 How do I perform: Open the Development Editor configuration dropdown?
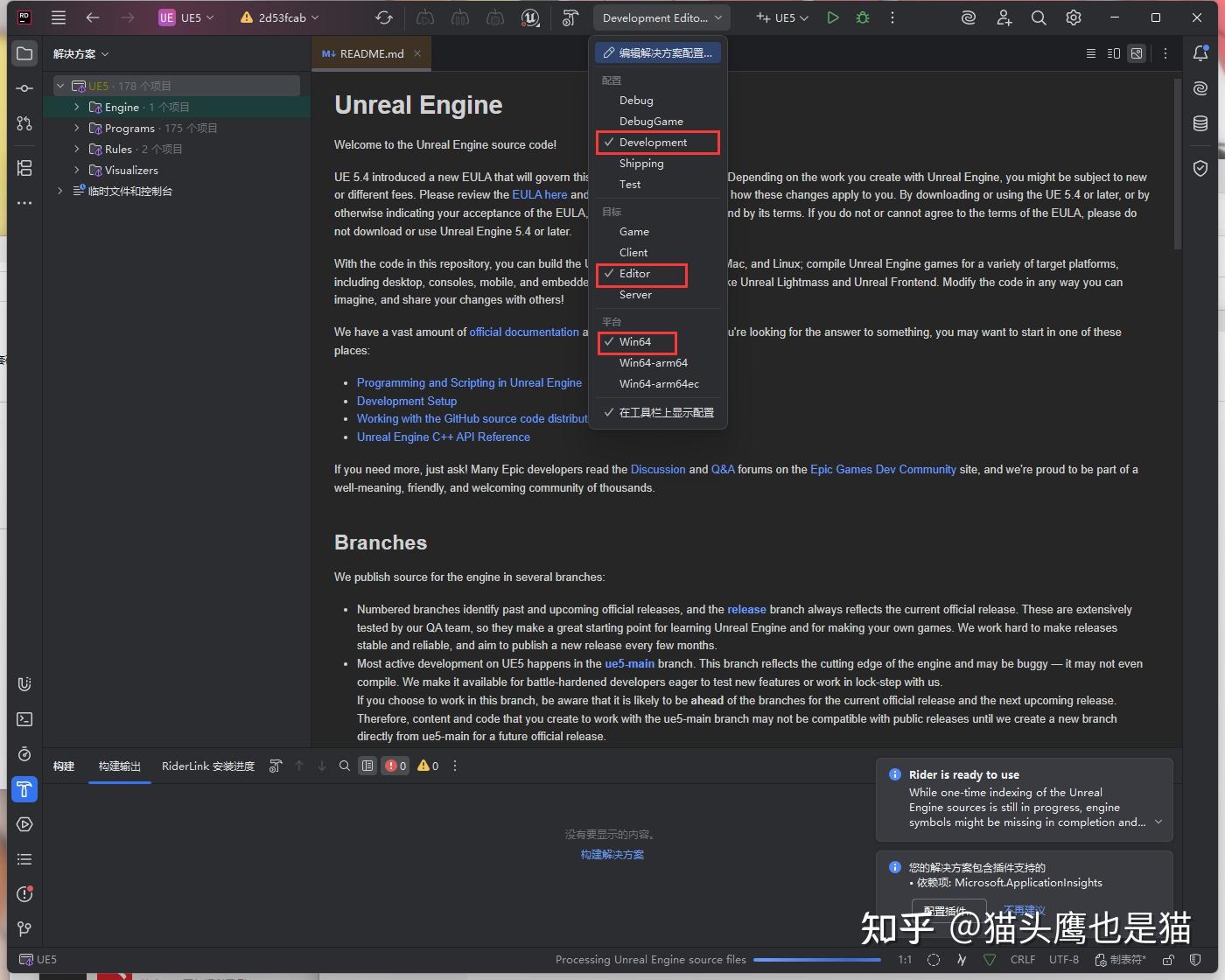tap(661, 17)
